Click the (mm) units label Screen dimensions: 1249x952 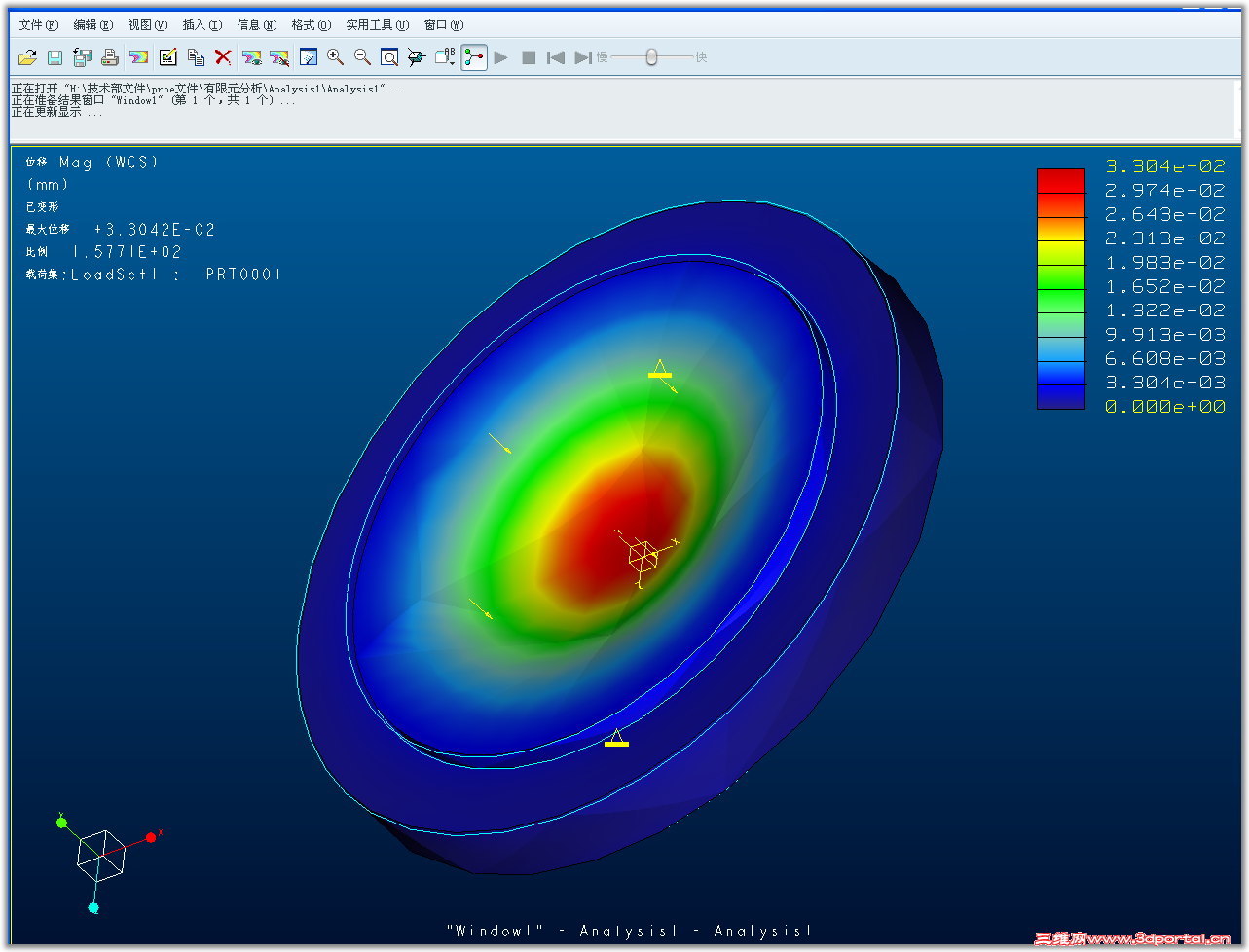click(x=48, y=185)
